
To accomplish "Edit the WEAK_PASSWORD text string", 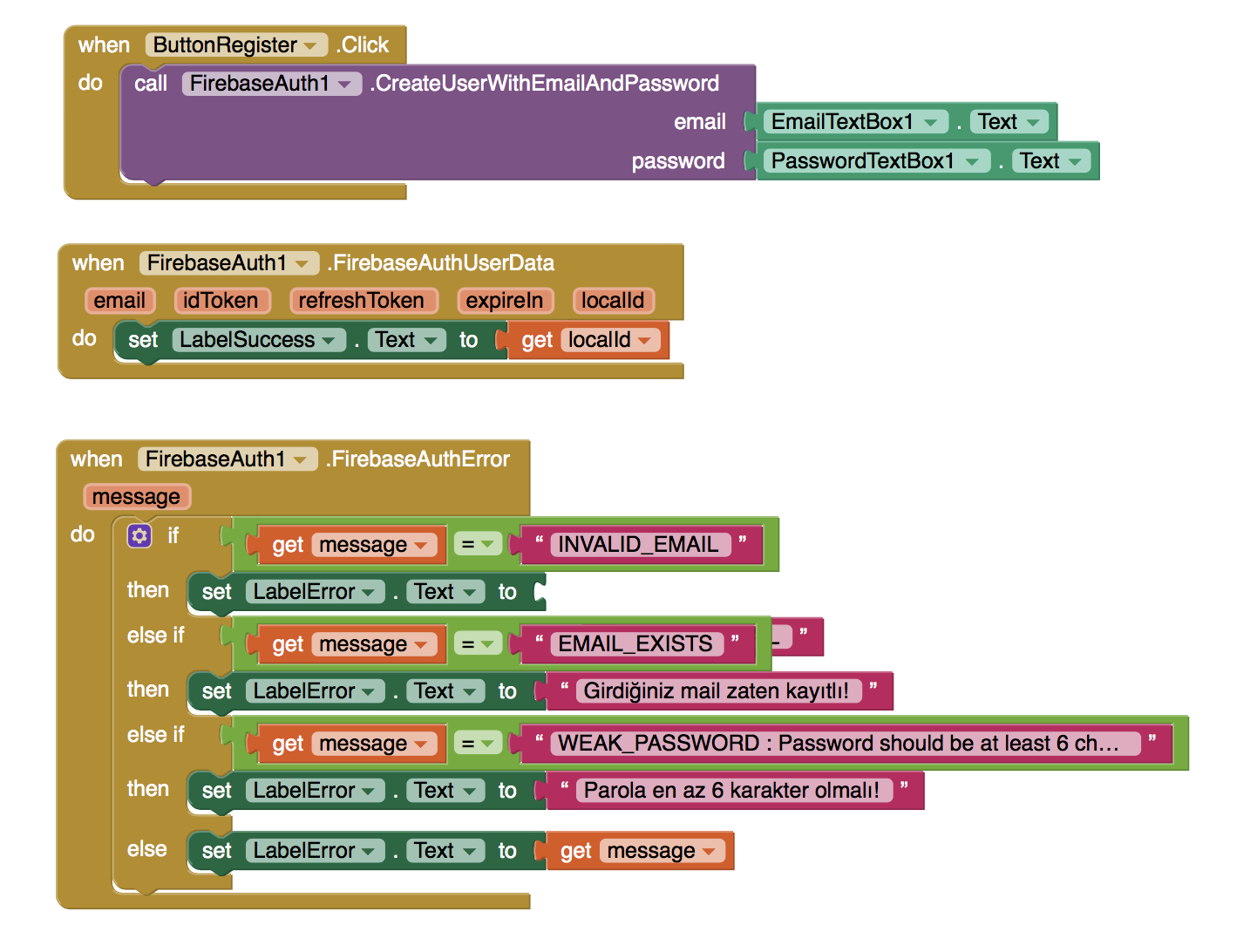I will coord(846,744).
